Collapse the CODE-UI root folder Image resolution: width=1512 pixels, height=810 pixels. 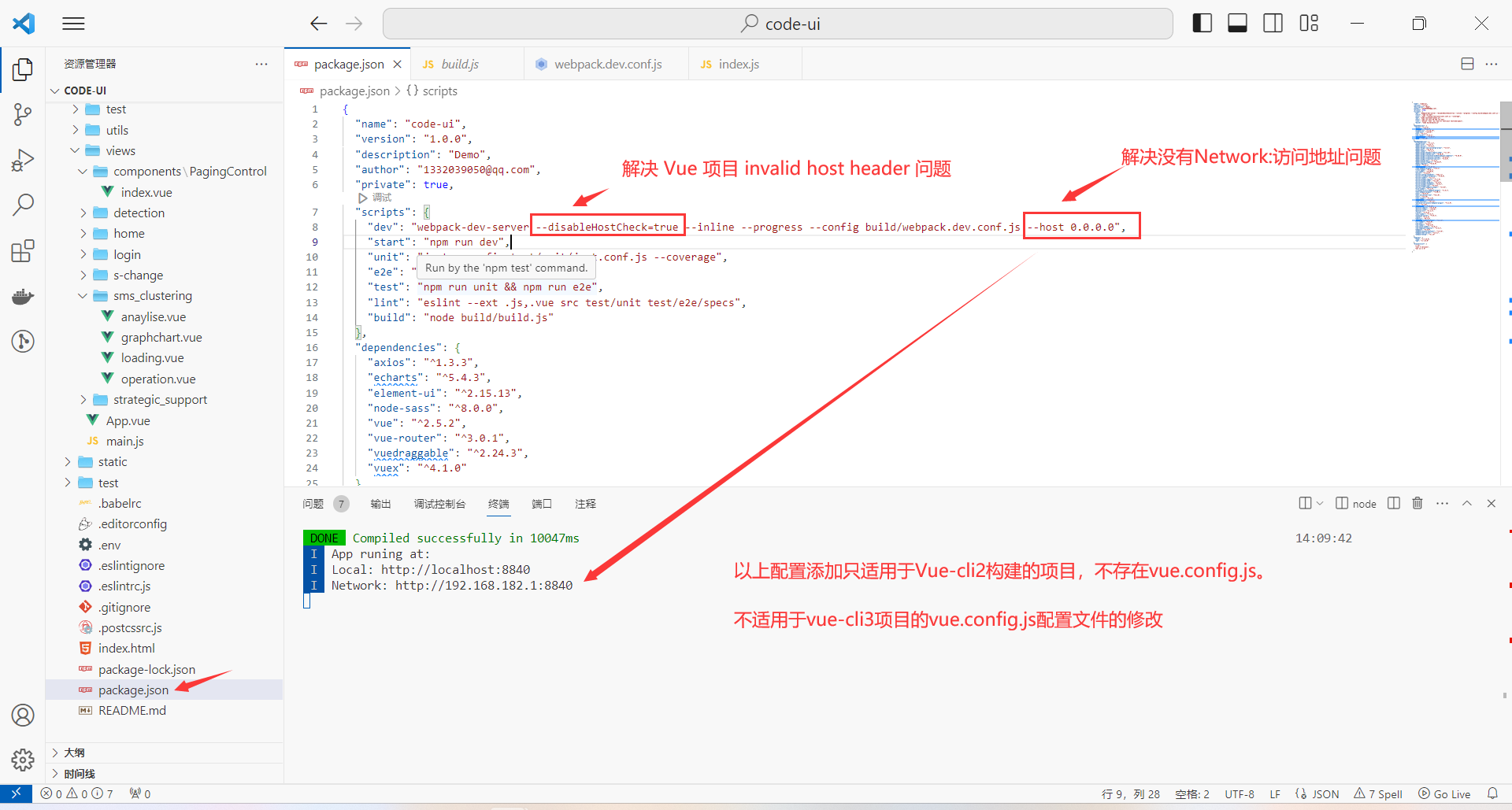(55, 91)
